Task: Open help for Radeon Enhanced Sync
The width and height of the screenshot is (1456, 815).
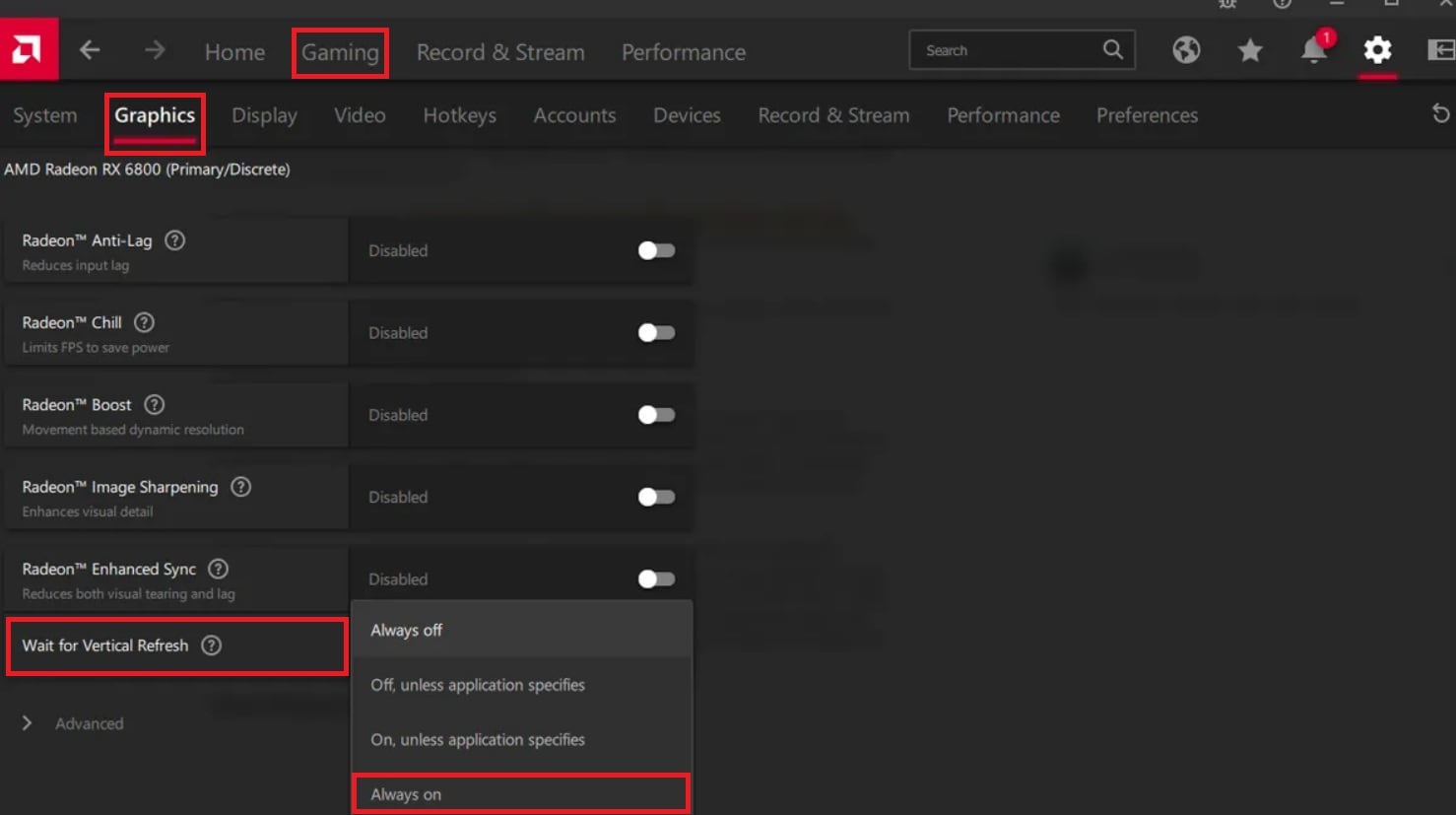Action: 219,569
